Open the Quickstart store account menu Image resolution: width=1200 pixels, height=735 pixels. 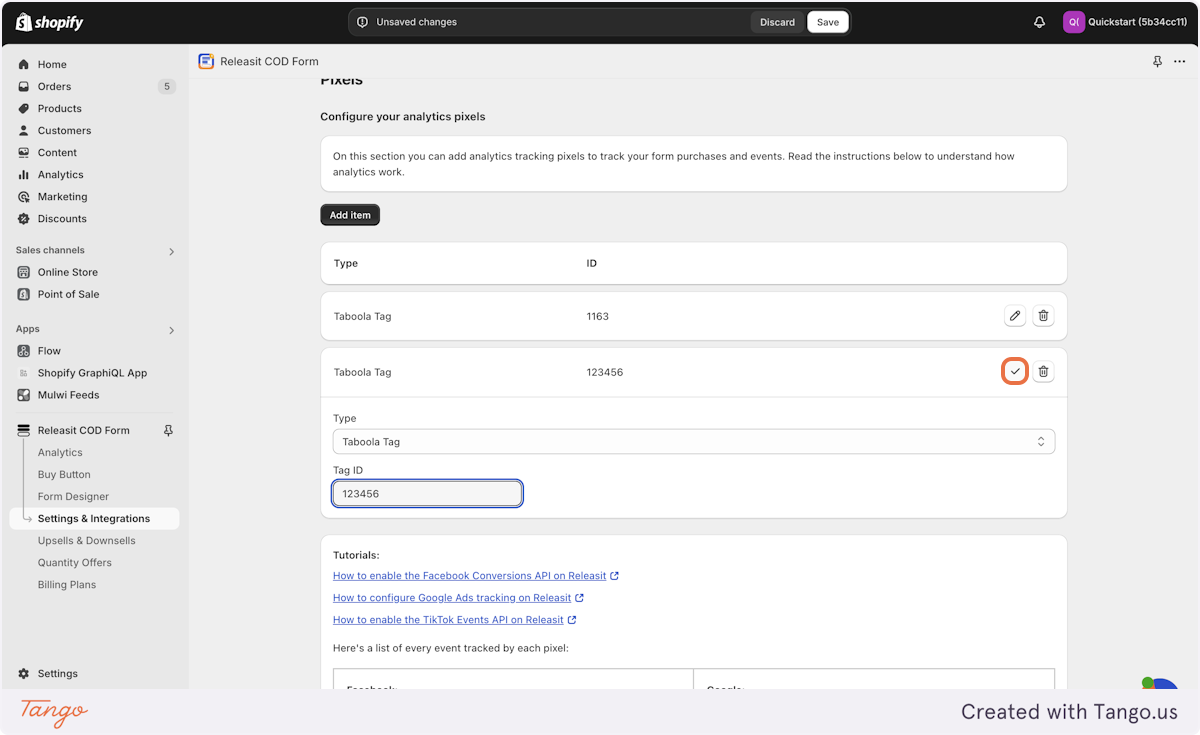pyautogui.click(x=1126, y=22)
